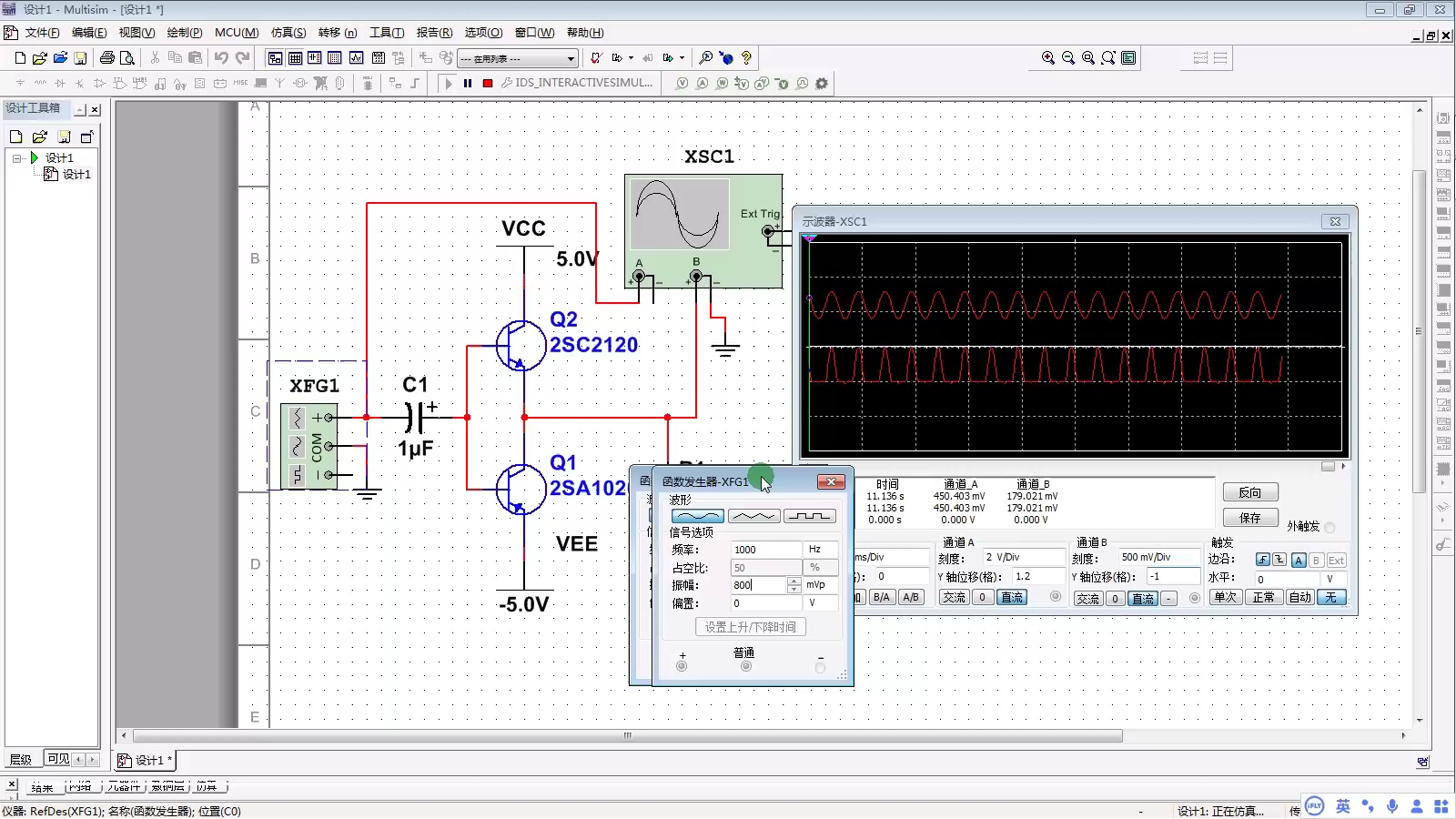Click the frequency input field showing 1000
Screen dimensions: 1456x819
point(766,550)
